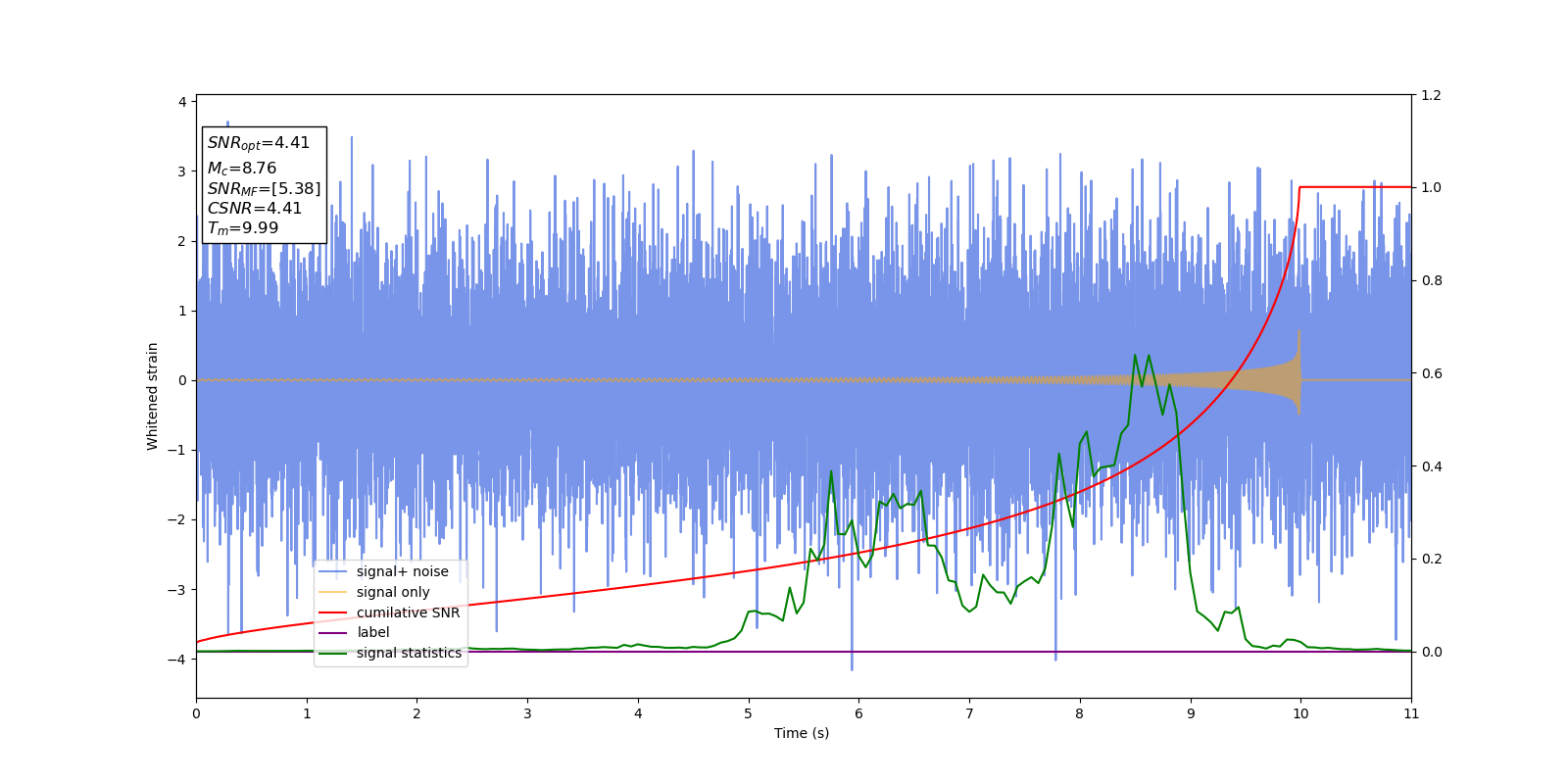Click the x-axis tick label 10
The image size is (1568, 784).
click(1300, 713)
